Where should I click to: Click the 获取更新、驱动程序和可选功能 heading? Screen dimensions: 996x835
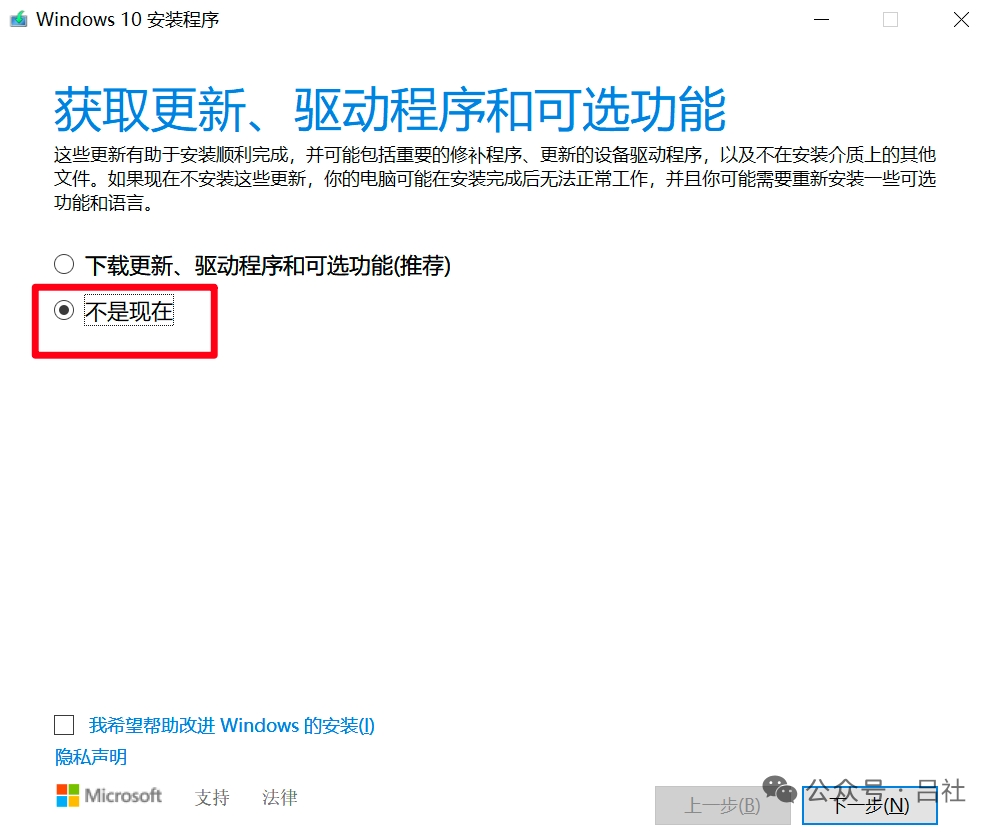pos(390,110)
